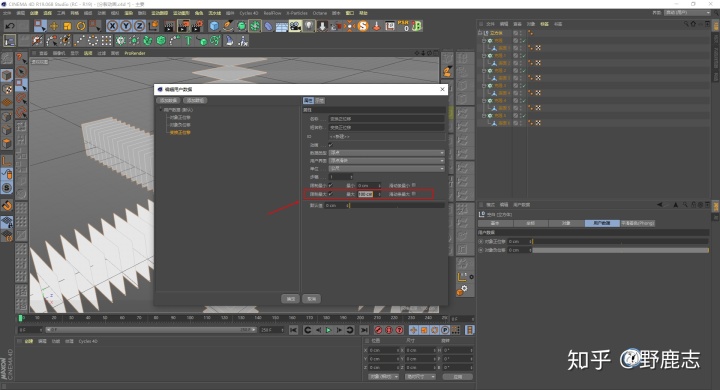Toggle the slider minimum checkbox
720x390 pixels.
(x=414, y=185)
